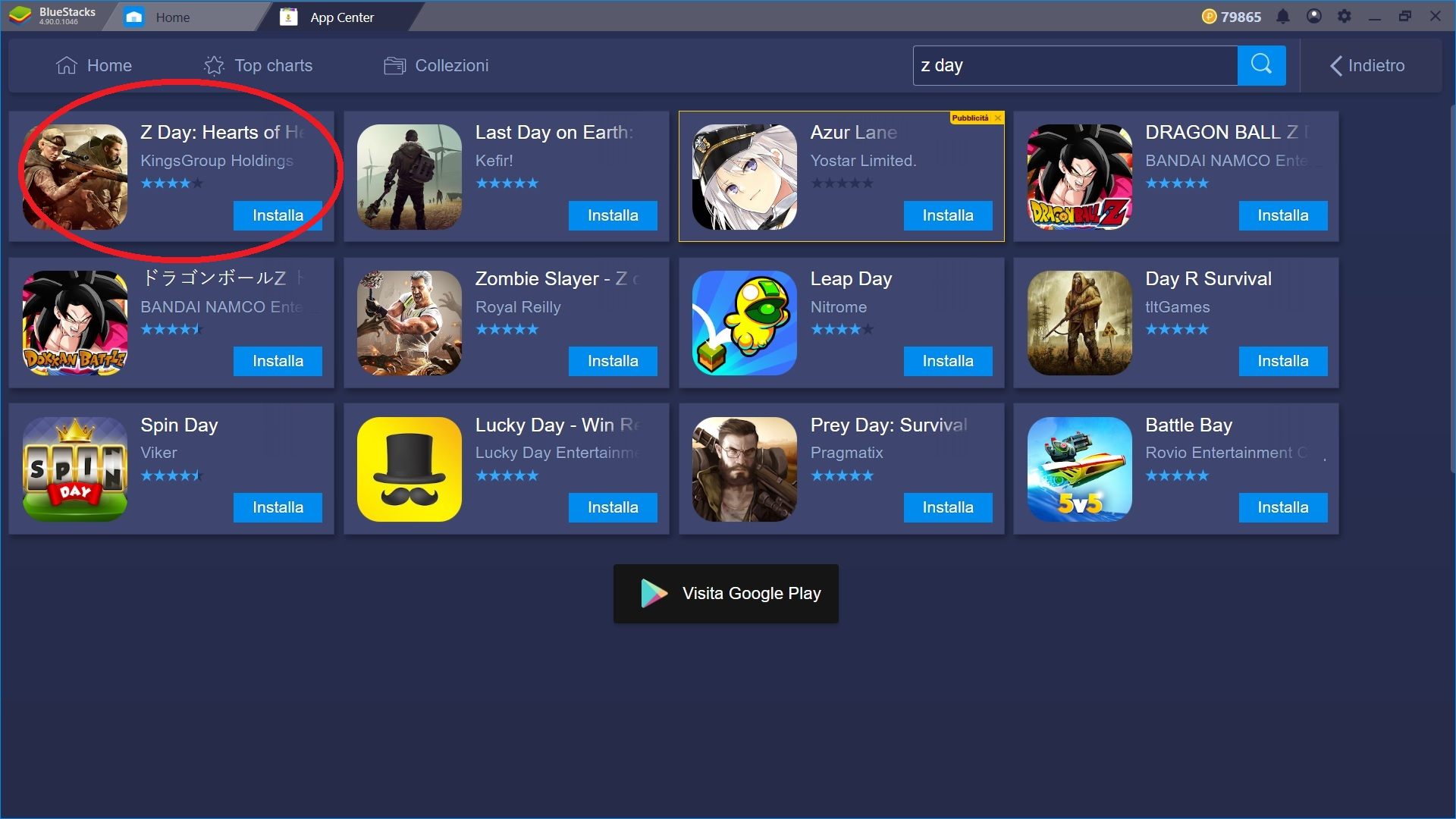
Task: Click Visita Google Play button
Action: (x=728, y=593)
